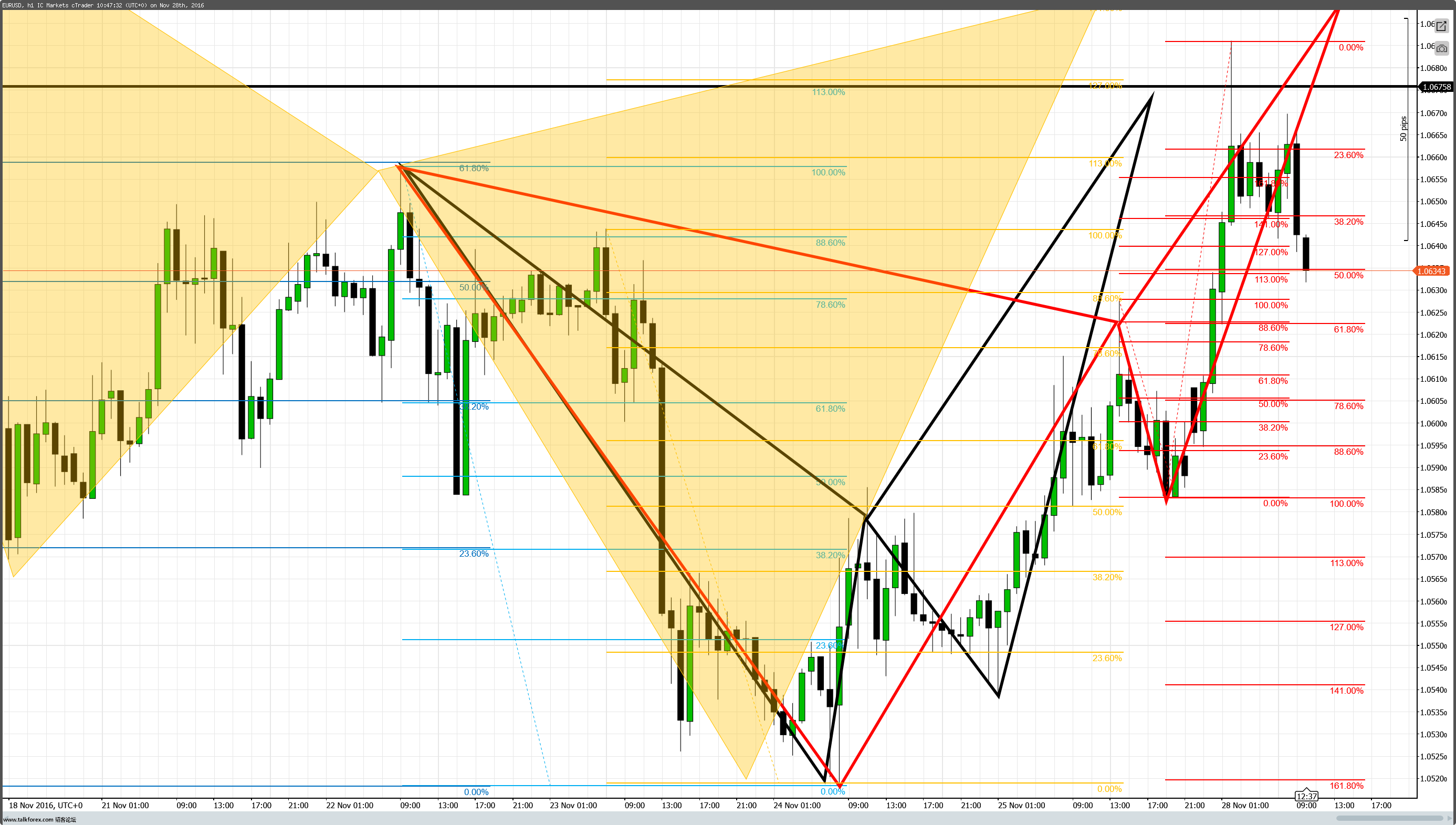Click the '23 Nov 01:00' time label

tap(573, 805)
